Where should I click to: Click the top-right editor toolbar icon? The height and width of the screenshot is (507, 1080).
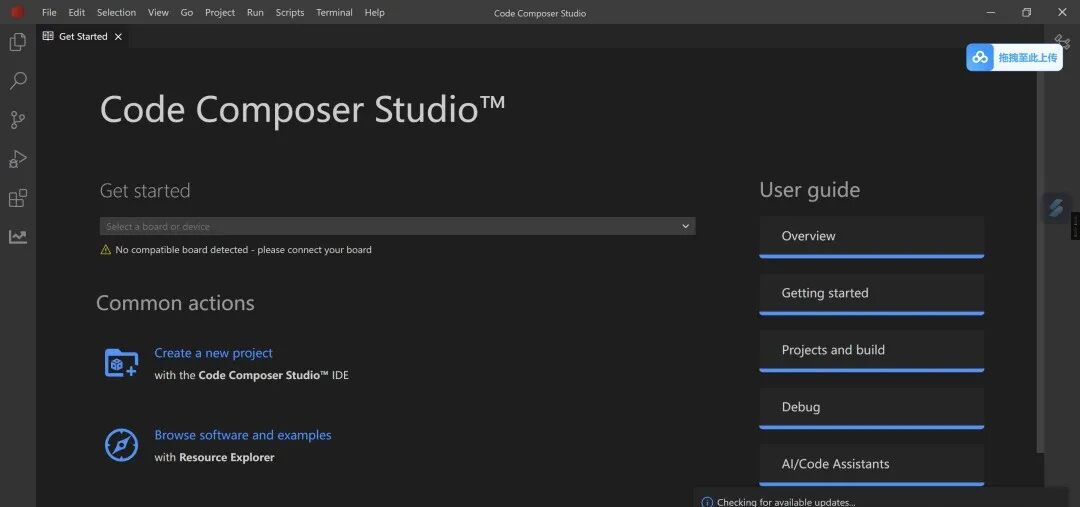click(1061, 41)
